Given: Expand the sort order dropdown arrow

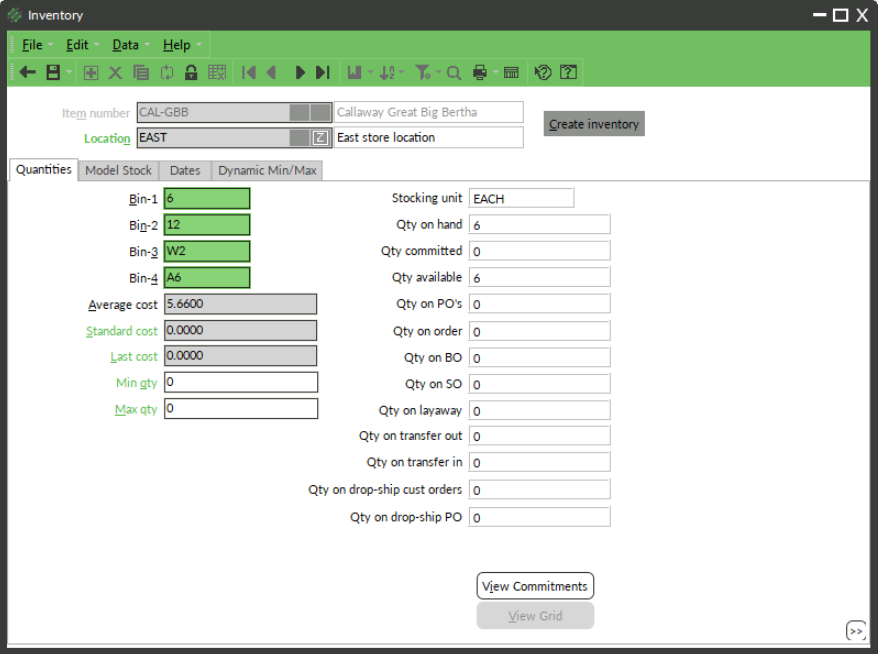Looking at the screenshot, I should (x=401, y=72).
